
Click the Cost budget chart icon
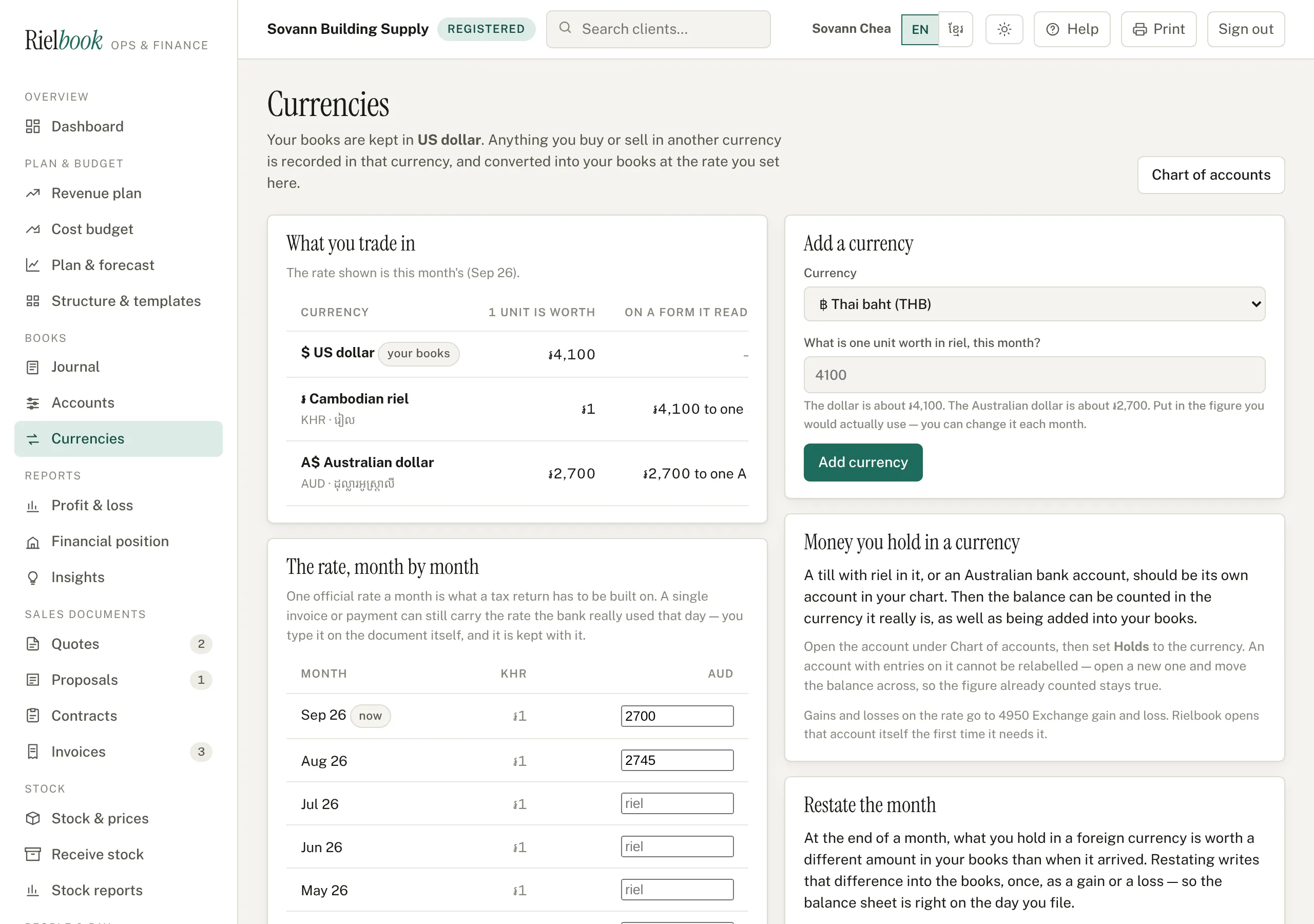coord(33,229)
